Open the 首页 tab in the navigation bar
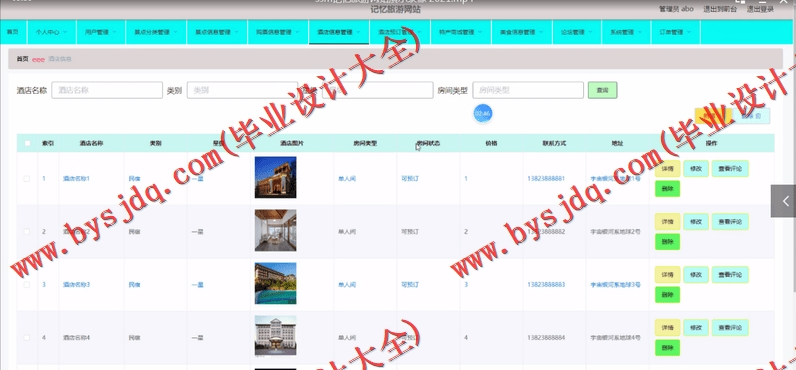Screen dimensions: 796x370 coord(13,32)
